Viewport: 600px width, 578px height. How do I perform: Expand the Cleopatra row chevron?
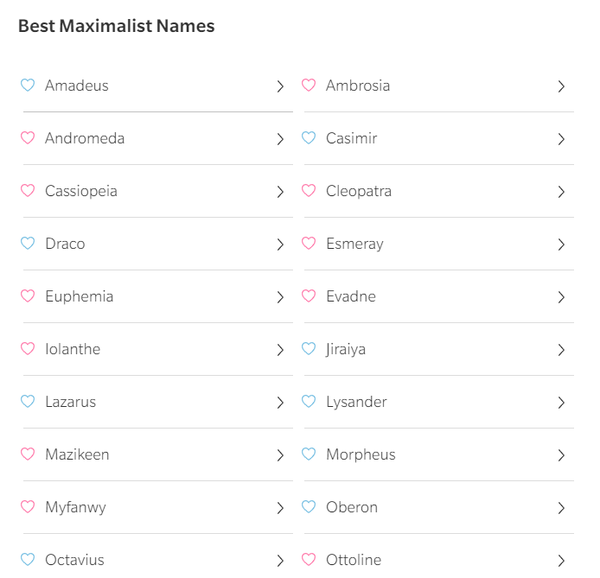[x=561, y=192]
